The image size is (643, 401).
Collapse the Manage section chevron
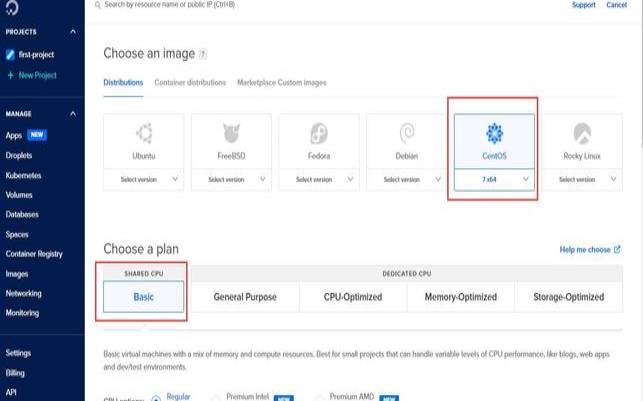(73, 114)
